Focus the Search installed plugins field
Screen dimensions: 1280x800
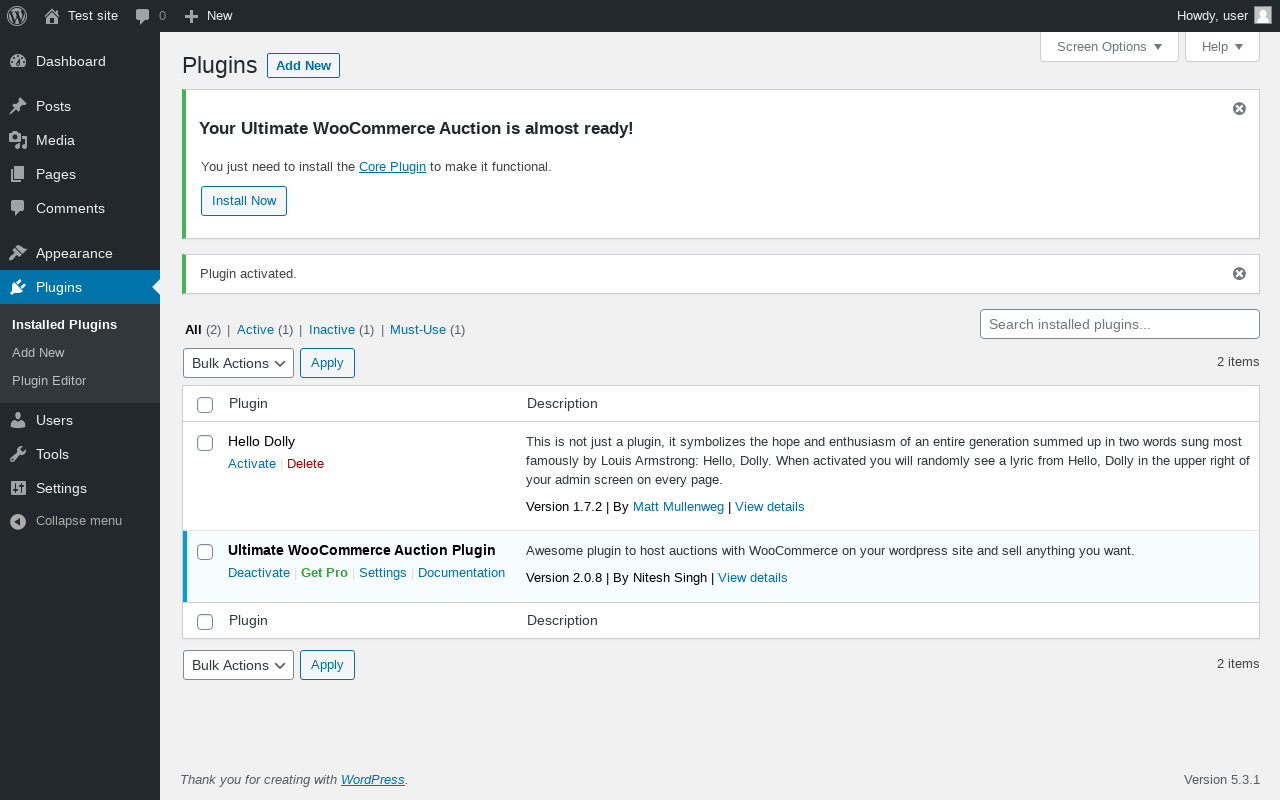[1119, 324]
